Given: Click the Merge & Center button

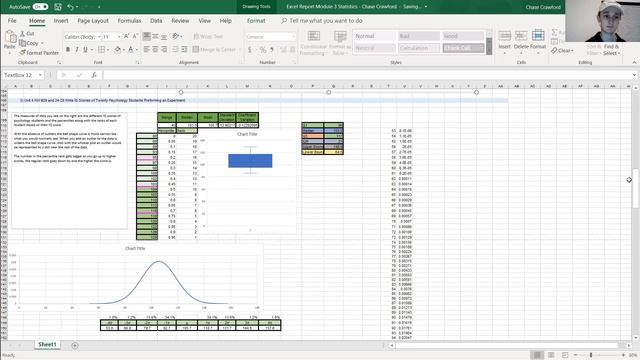Looking at the screenshot, I should point(214,49).
